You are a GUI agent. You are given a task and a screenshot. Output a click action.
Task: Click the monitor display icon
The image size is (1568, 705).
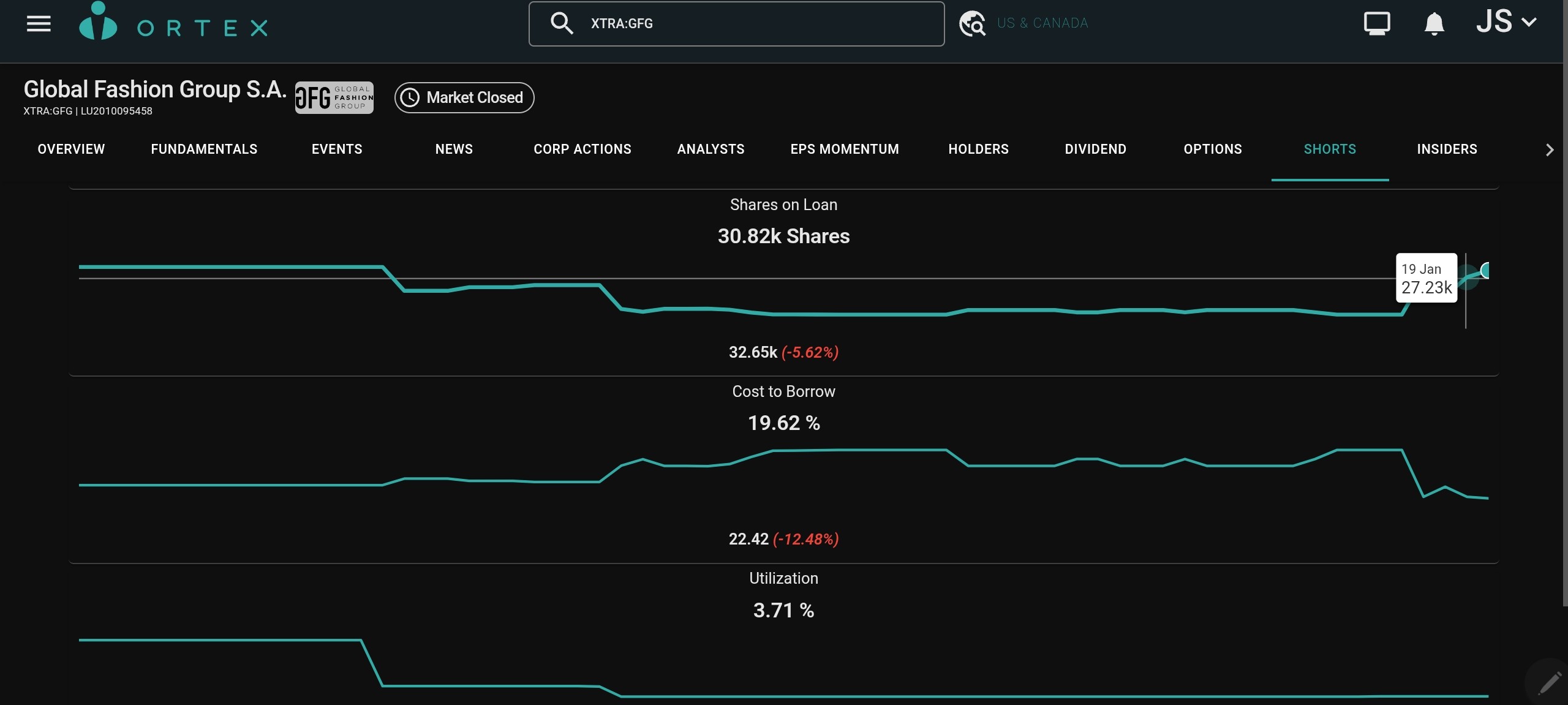[x=1376, y=24]
